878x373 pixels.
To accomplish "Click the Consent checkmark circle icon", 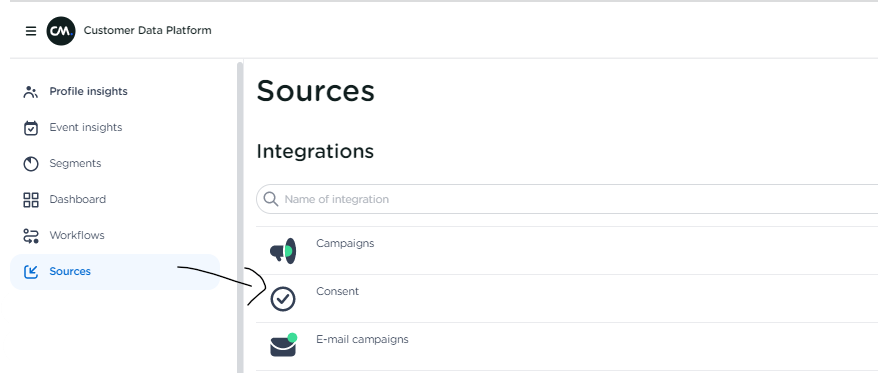I will tap(283, 299).
